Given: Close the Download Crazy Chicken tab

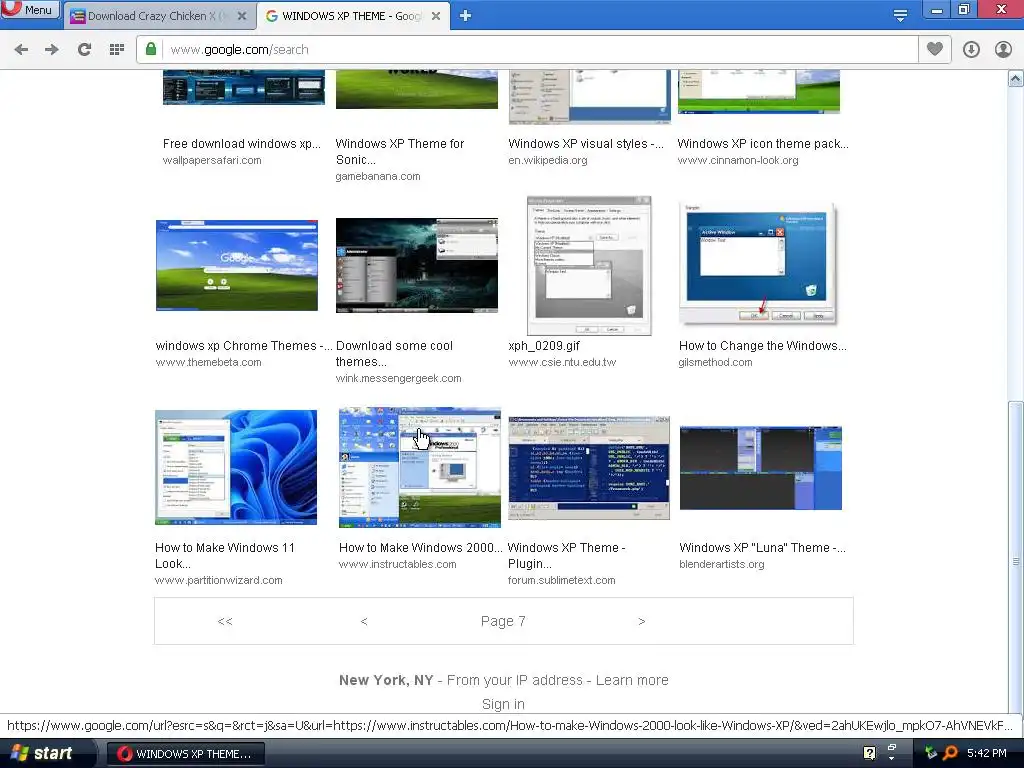Looking at the screenshot, I should point(242,16).
